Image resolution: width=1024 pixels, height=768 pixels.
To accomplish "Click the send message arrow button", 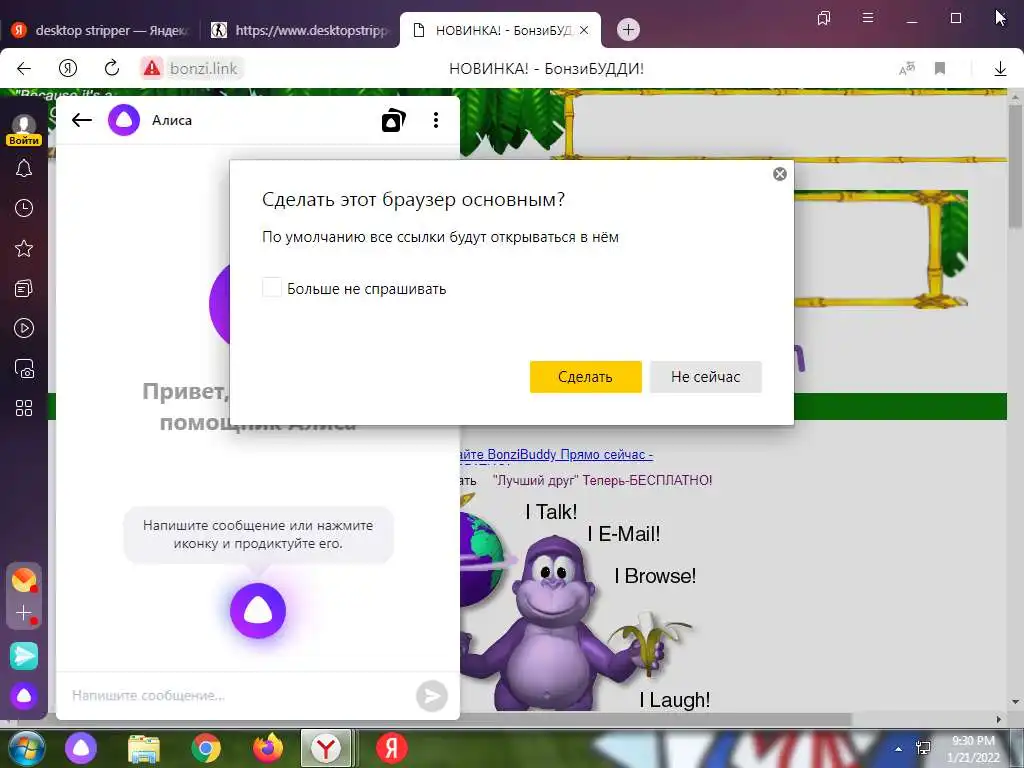I will point(432,696).
